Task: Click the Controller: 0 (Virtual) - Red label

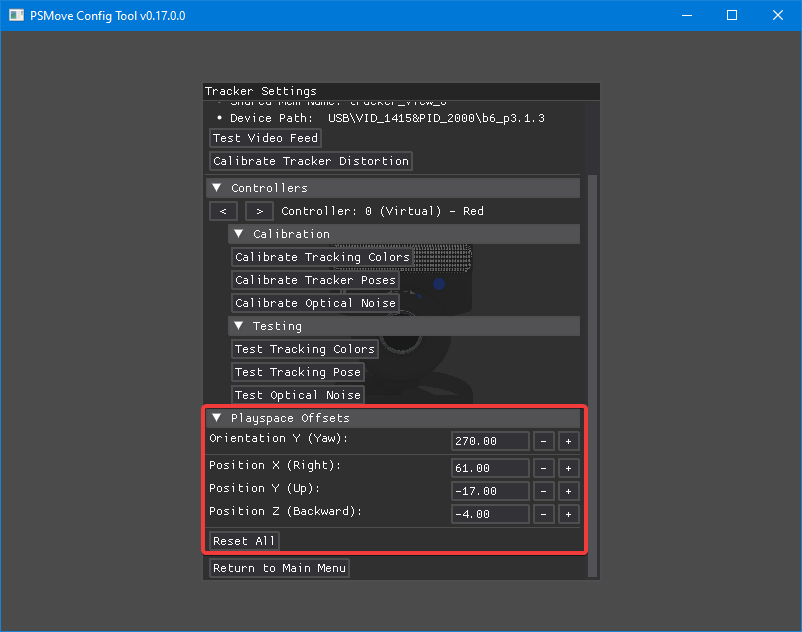Action: [382, 211]
